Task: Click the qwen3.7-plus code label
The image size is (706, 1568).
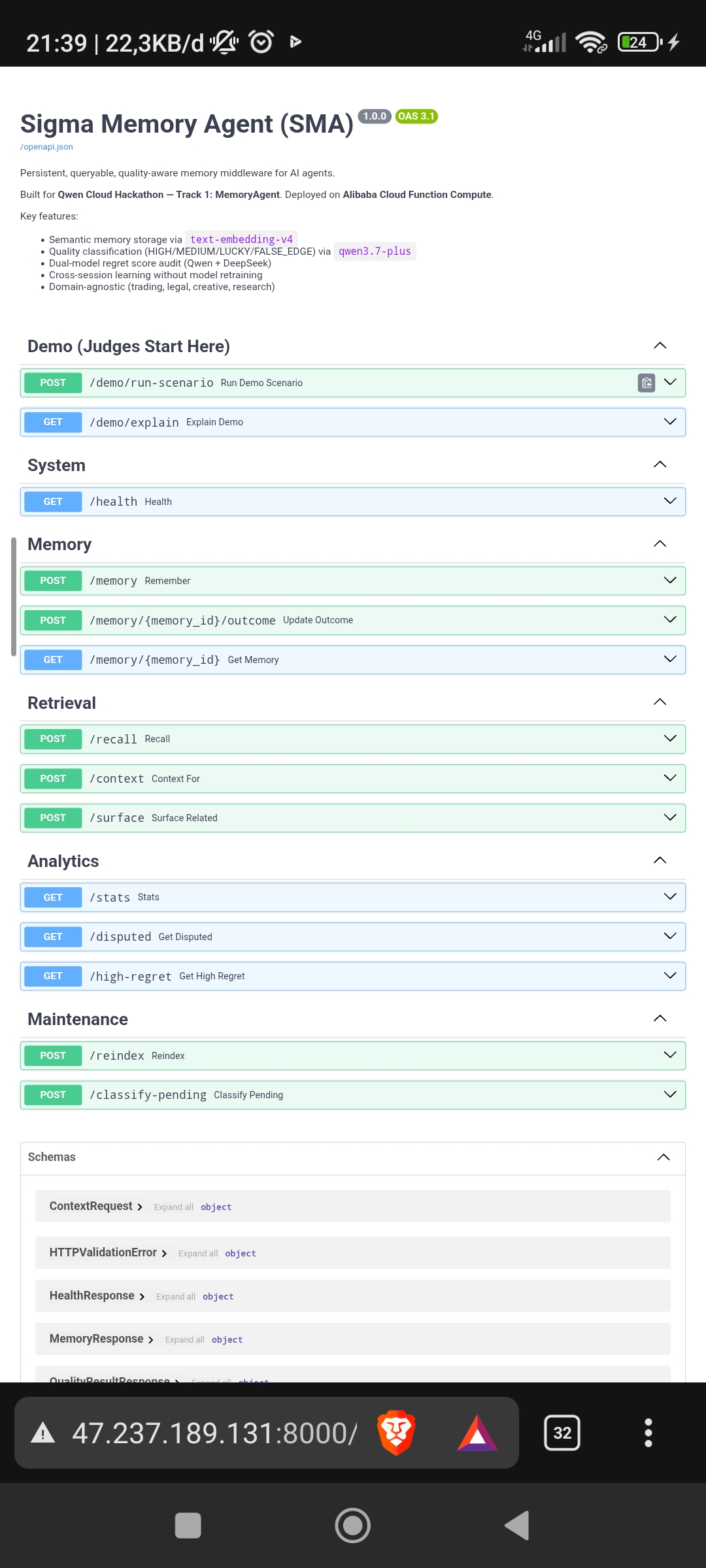Action: coord(375,251)
